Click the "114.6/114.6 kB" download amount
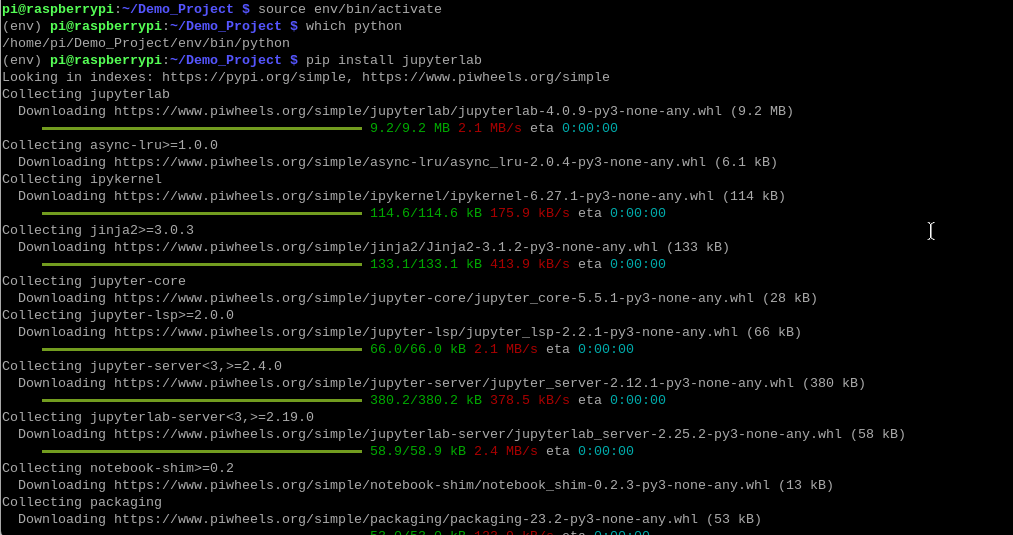This screenshot has height=535, width=1013. click(x=426, y=213)
